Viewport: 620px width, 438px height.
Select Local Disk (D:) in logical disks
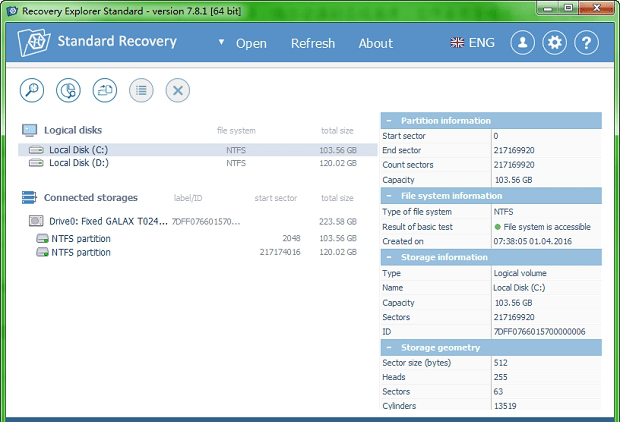(x=198, y=163)
